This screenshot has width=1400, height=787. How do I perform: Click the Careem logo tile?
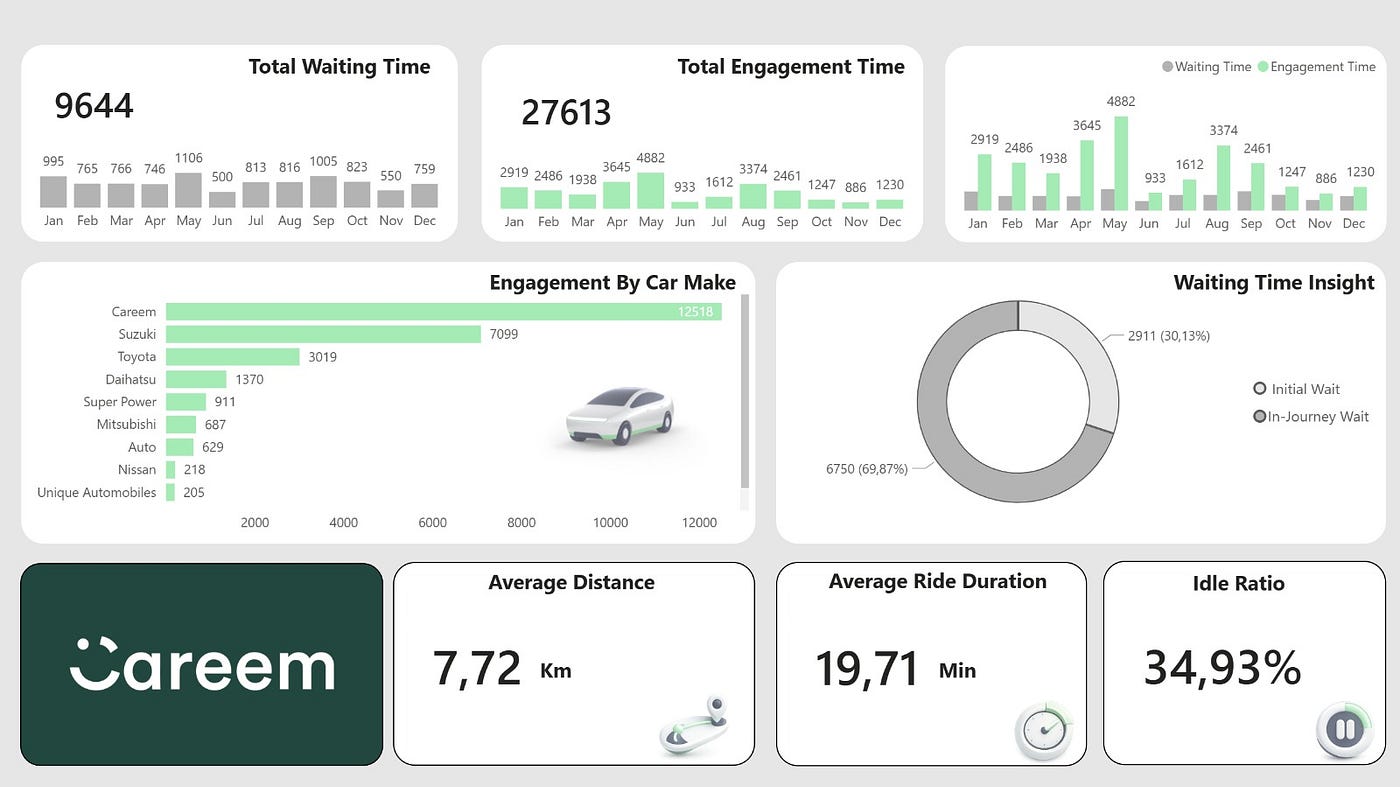point(202,664)
